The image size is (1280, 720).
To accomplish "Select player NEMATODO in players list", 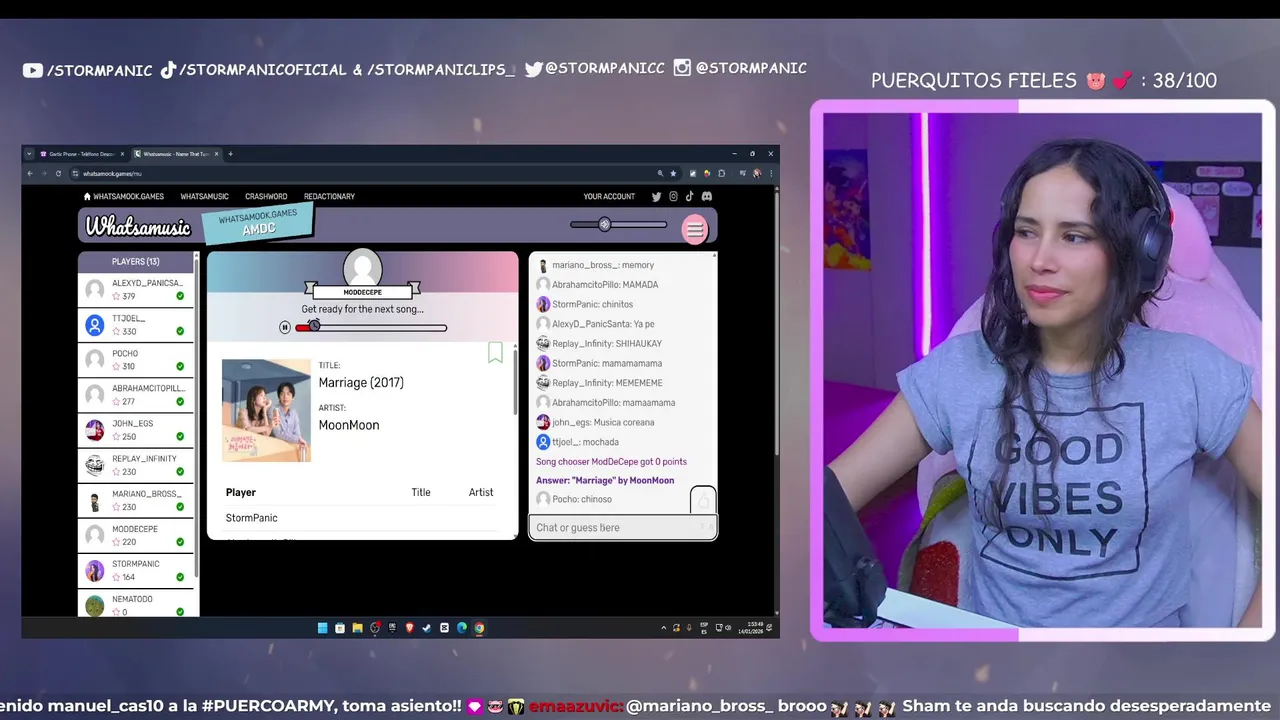I will coord(136,603).
